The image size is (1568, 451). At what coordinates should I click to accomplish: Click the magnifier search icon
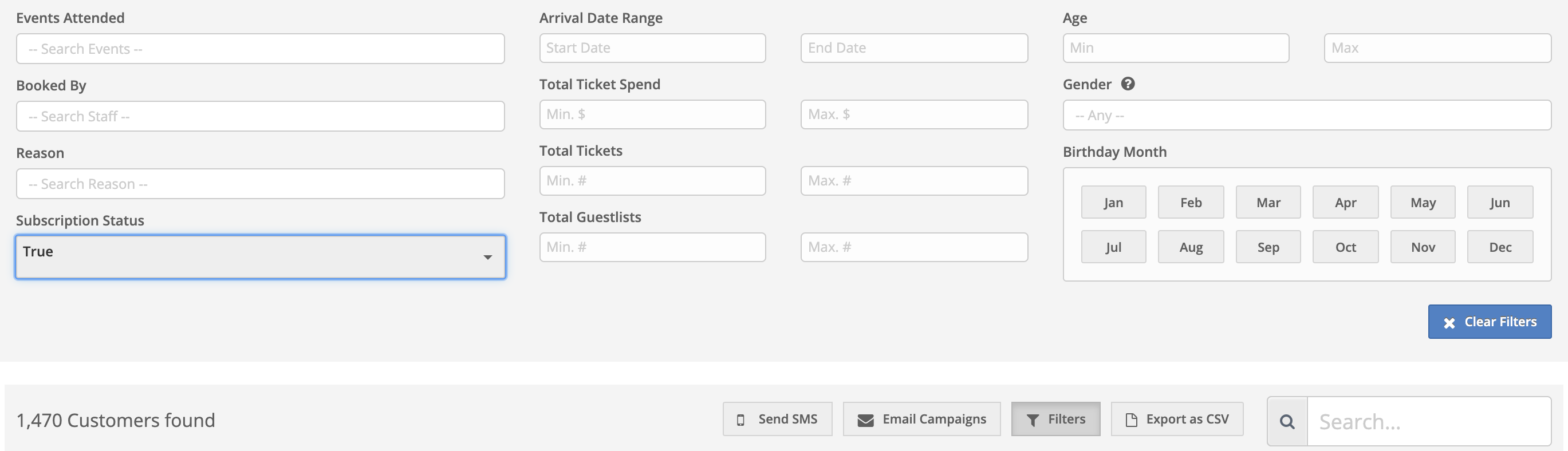(x=1287, y=421)
